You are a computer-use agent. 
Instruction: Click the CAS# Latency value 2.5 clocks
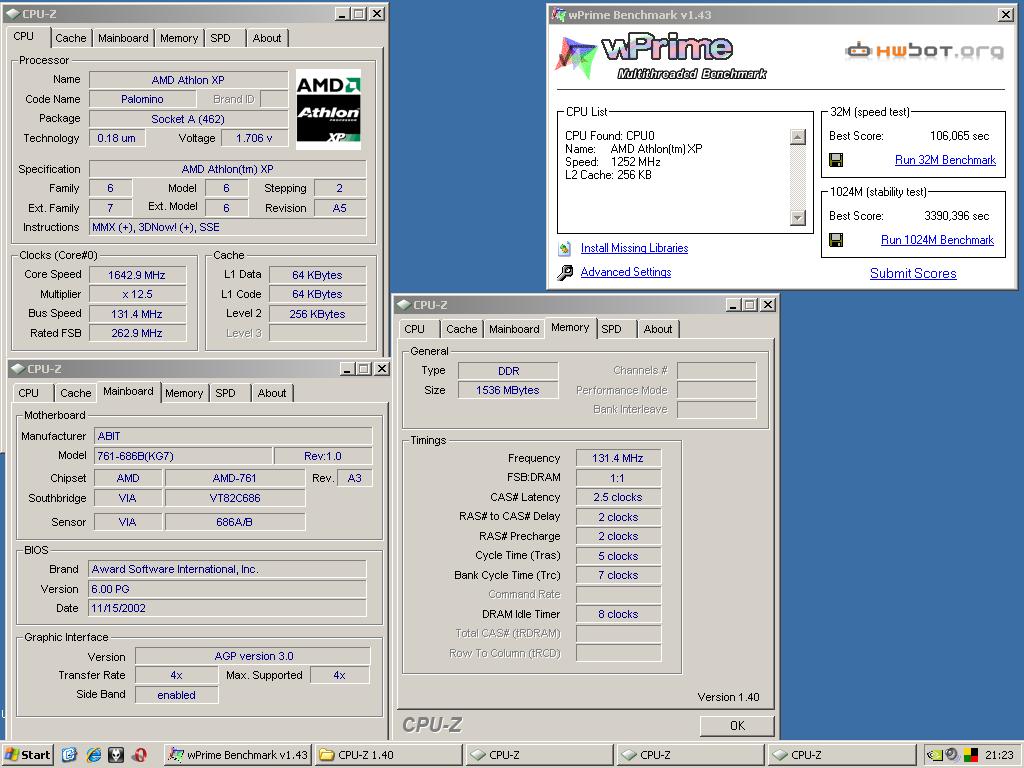click(x=618, y=498)
